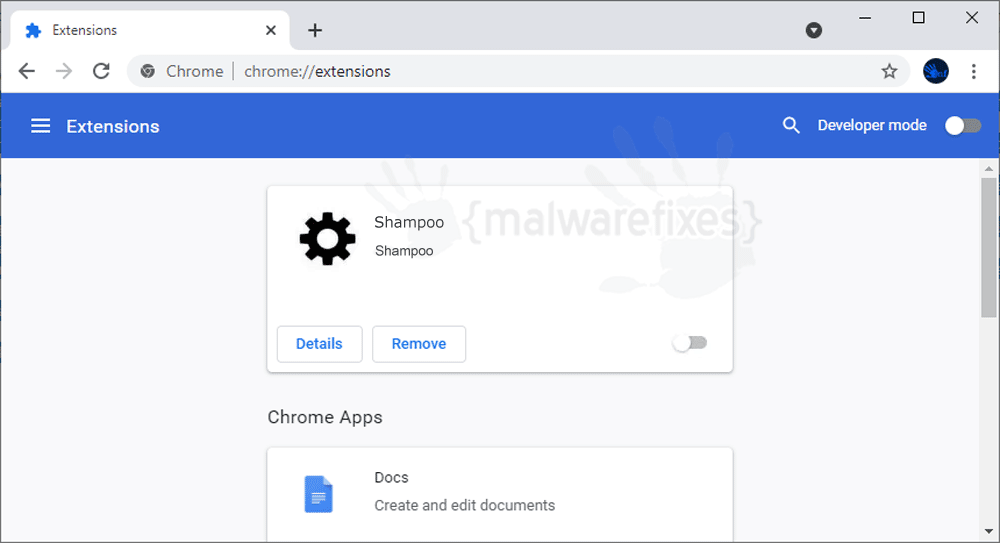The height and width of the screenshot is (543, 1000).
Task: Turn on the Shampoo extension toggle
Action: pyautogui.click(x=689, y=343)
